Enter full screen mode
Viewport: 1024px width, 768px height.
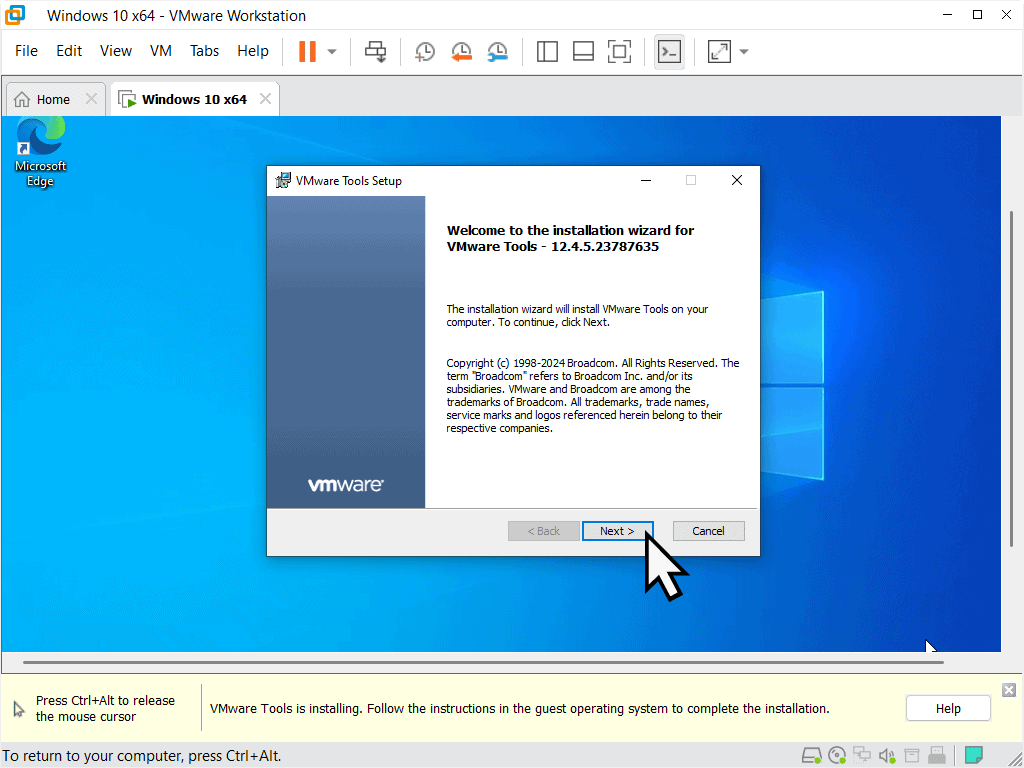[x=619, y=52]
